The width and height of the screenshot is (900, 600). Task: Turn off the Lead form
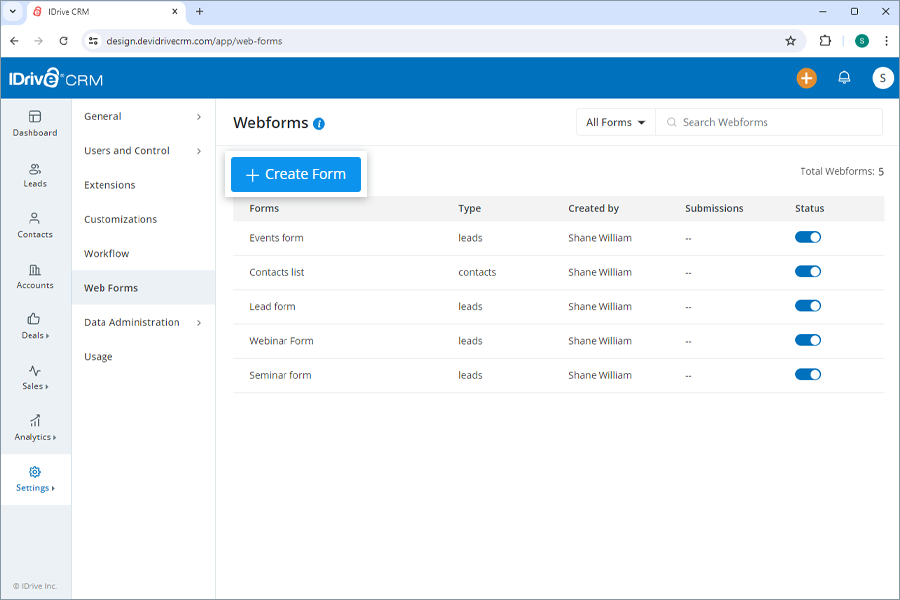pos(808,306)
